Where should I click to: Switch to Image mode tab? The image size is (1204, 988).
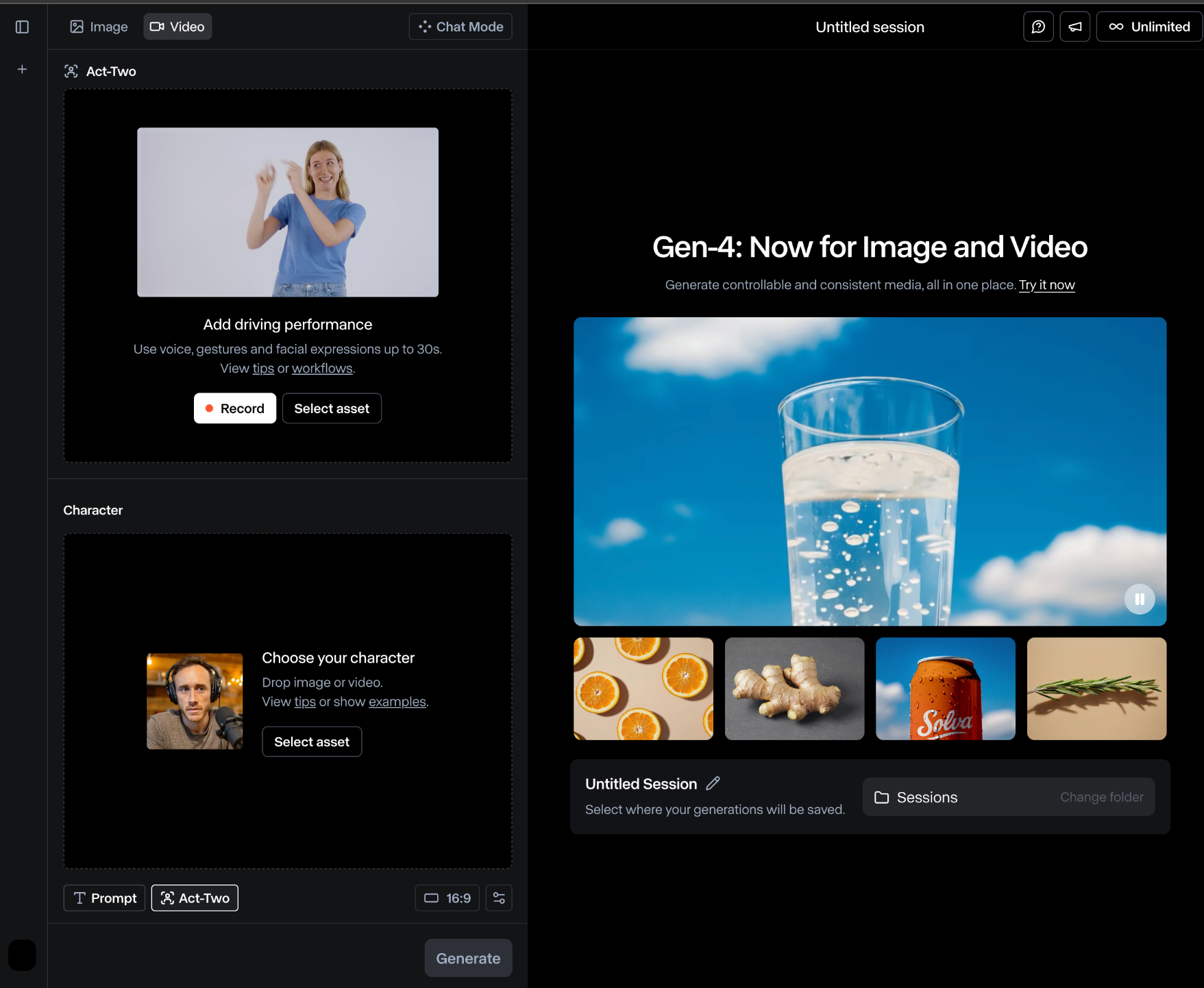(x=99, y=27)
